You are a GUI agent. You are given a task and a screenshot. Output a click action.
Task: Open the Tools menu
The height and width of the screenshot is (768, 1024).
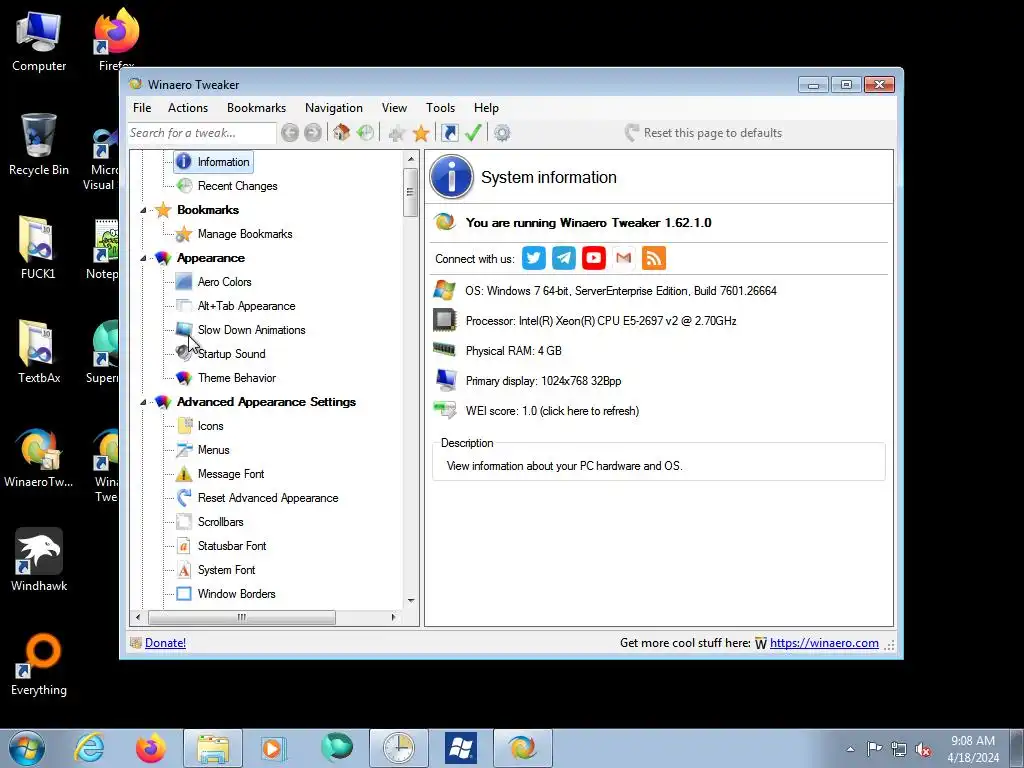[440, 108]
